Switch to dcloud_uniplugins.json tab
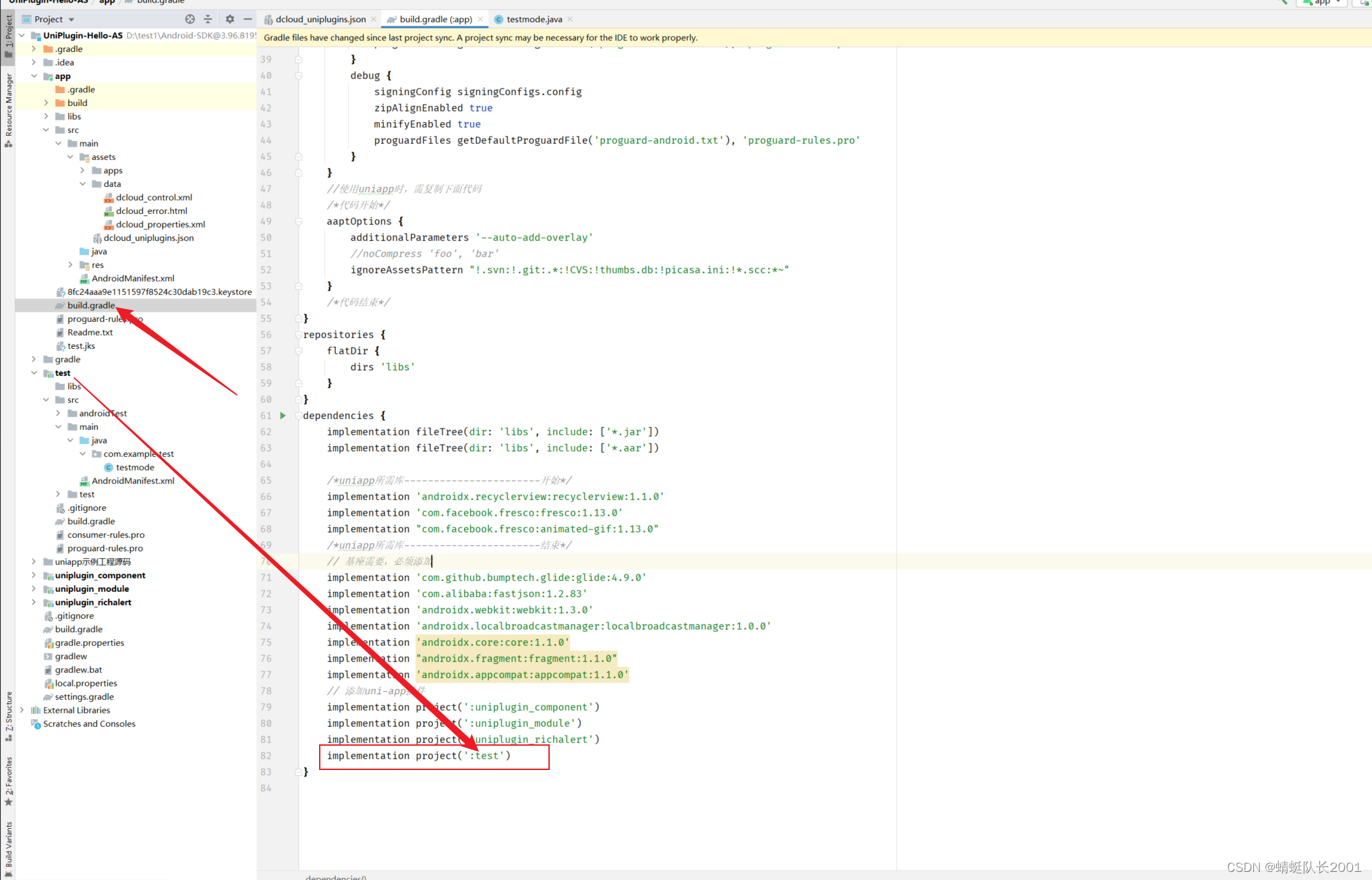This screenshot has height=880, width=1372. coord(320,19)
